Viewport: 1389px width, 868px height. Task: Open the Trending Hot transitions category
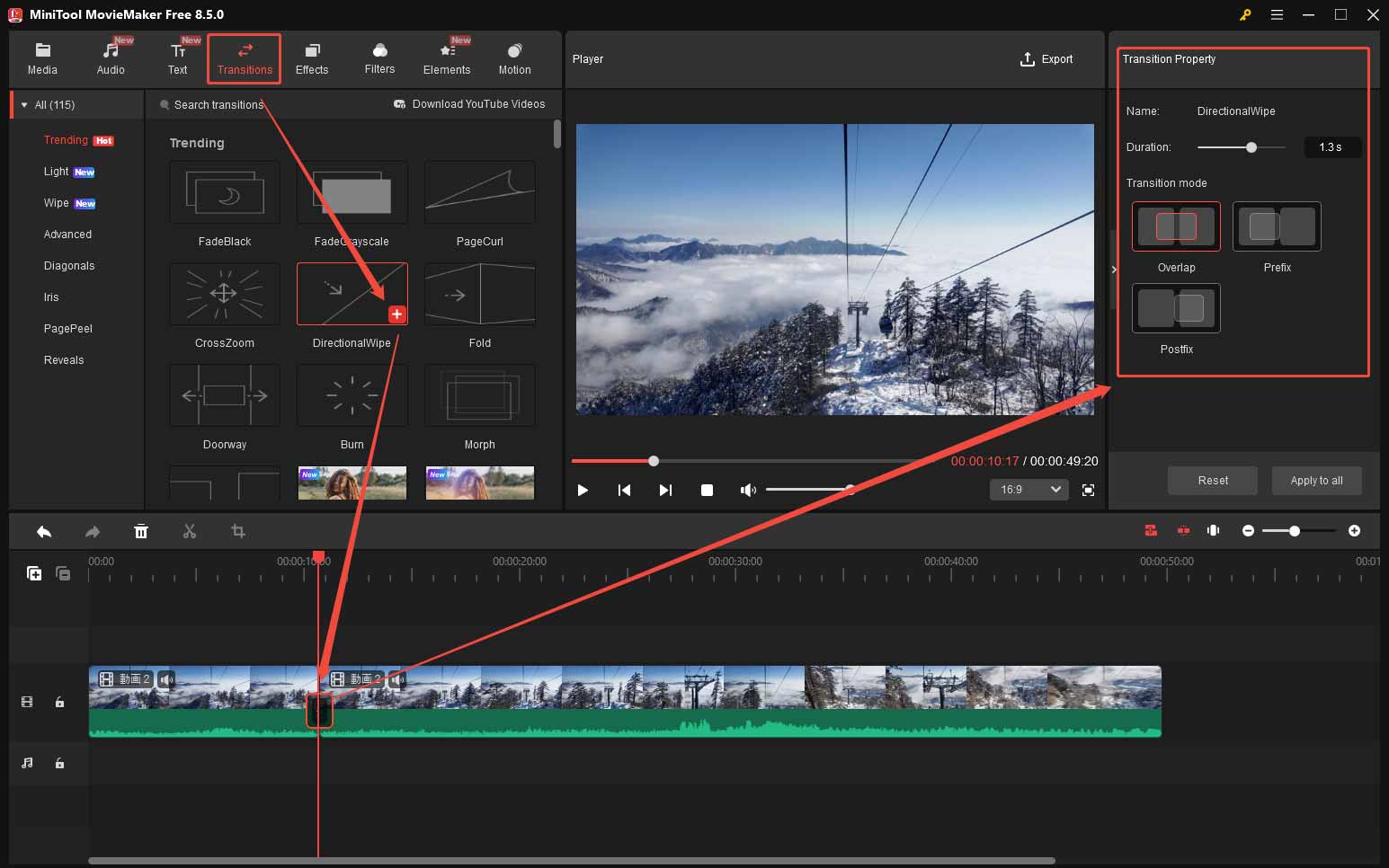[65, 140]
